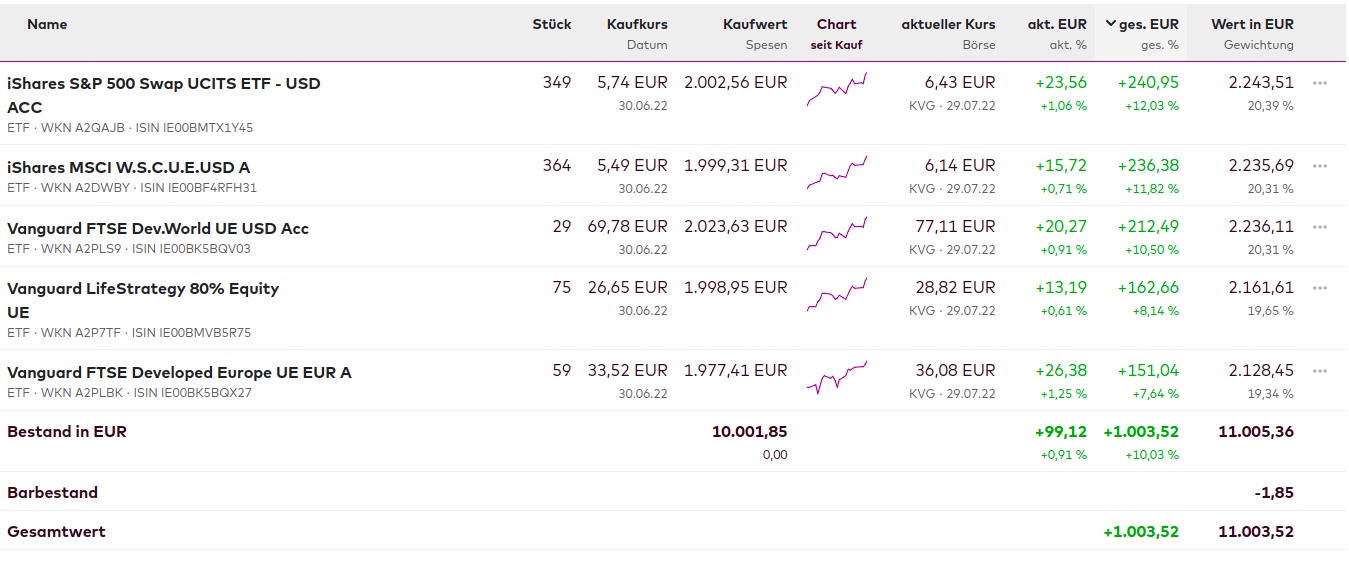Open options menu for iShares S&P 500 row
This screenshot has width=1349, height=564.
click(x=1319, y=83)
